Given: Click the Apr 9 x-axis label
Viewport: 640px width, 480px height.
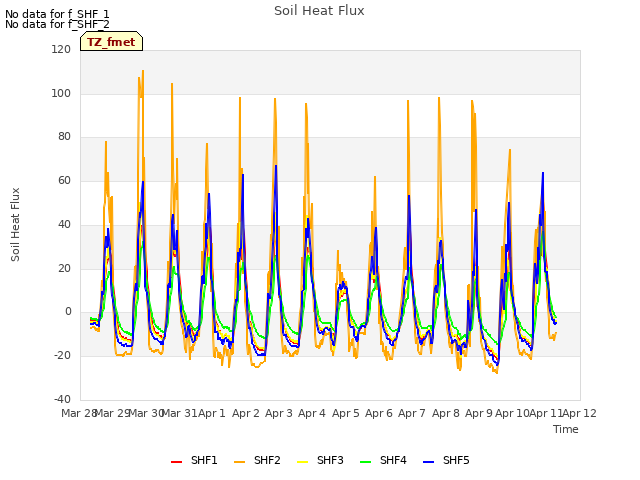Looking at the screenshot, I should (479, 413).
